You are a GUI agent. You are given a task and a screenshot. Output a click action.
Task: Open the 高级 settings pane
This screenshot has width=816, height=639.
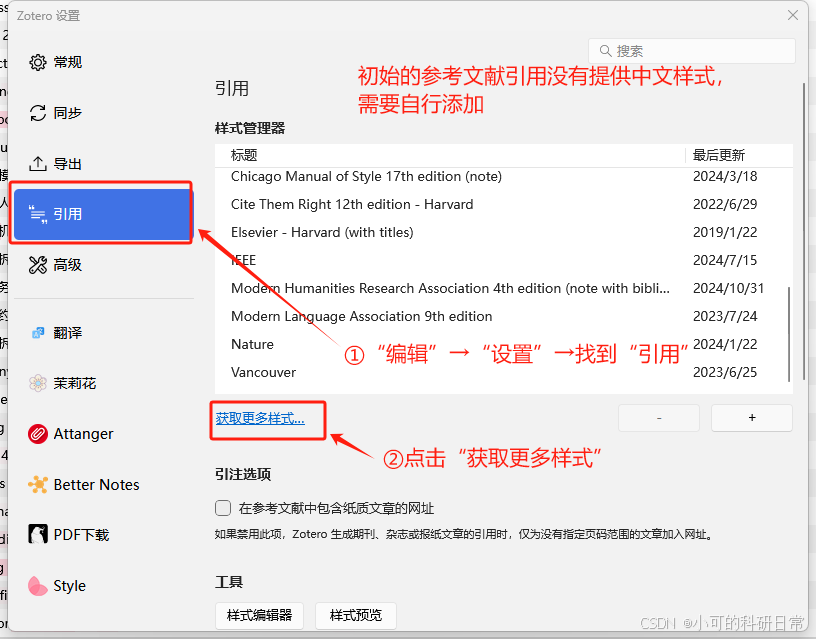104,265
